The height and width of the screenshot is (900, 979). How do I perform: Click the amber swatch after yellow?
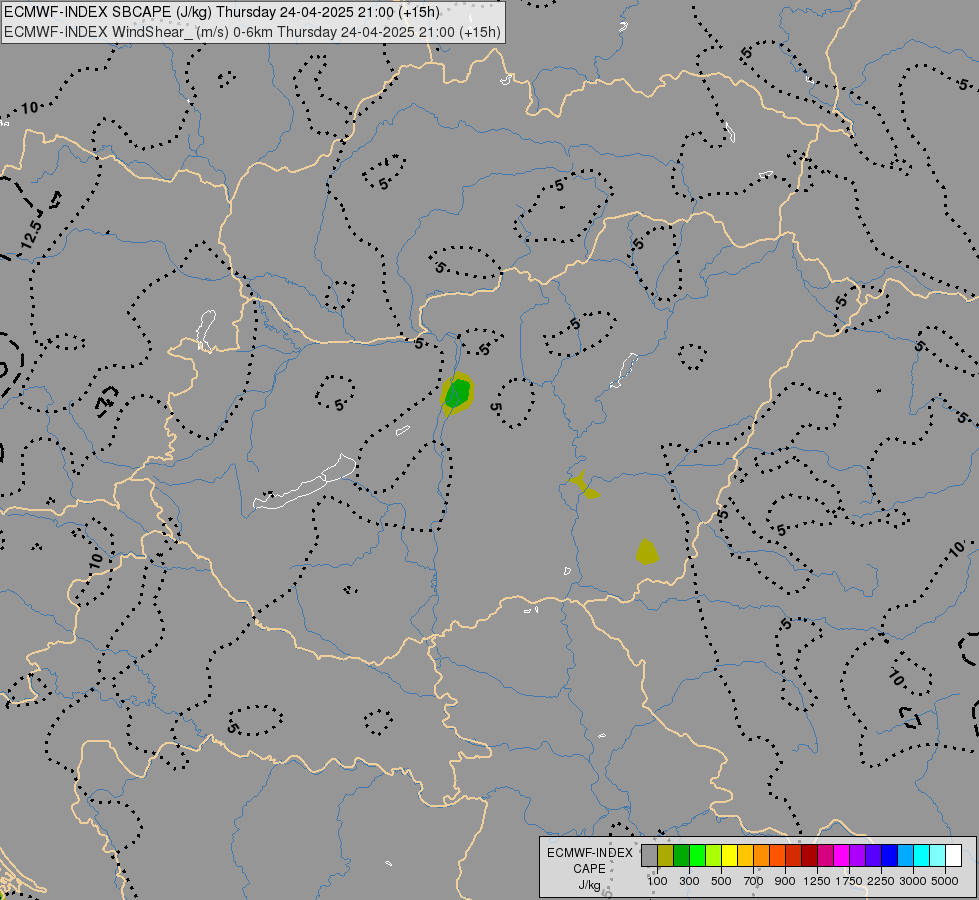(x=745, y=855)
